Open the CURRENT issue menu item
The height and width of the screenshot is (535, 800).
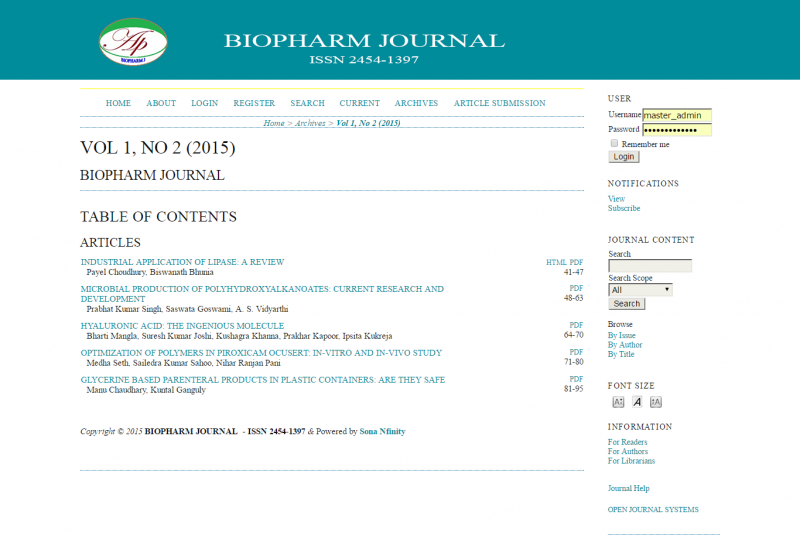360,103
